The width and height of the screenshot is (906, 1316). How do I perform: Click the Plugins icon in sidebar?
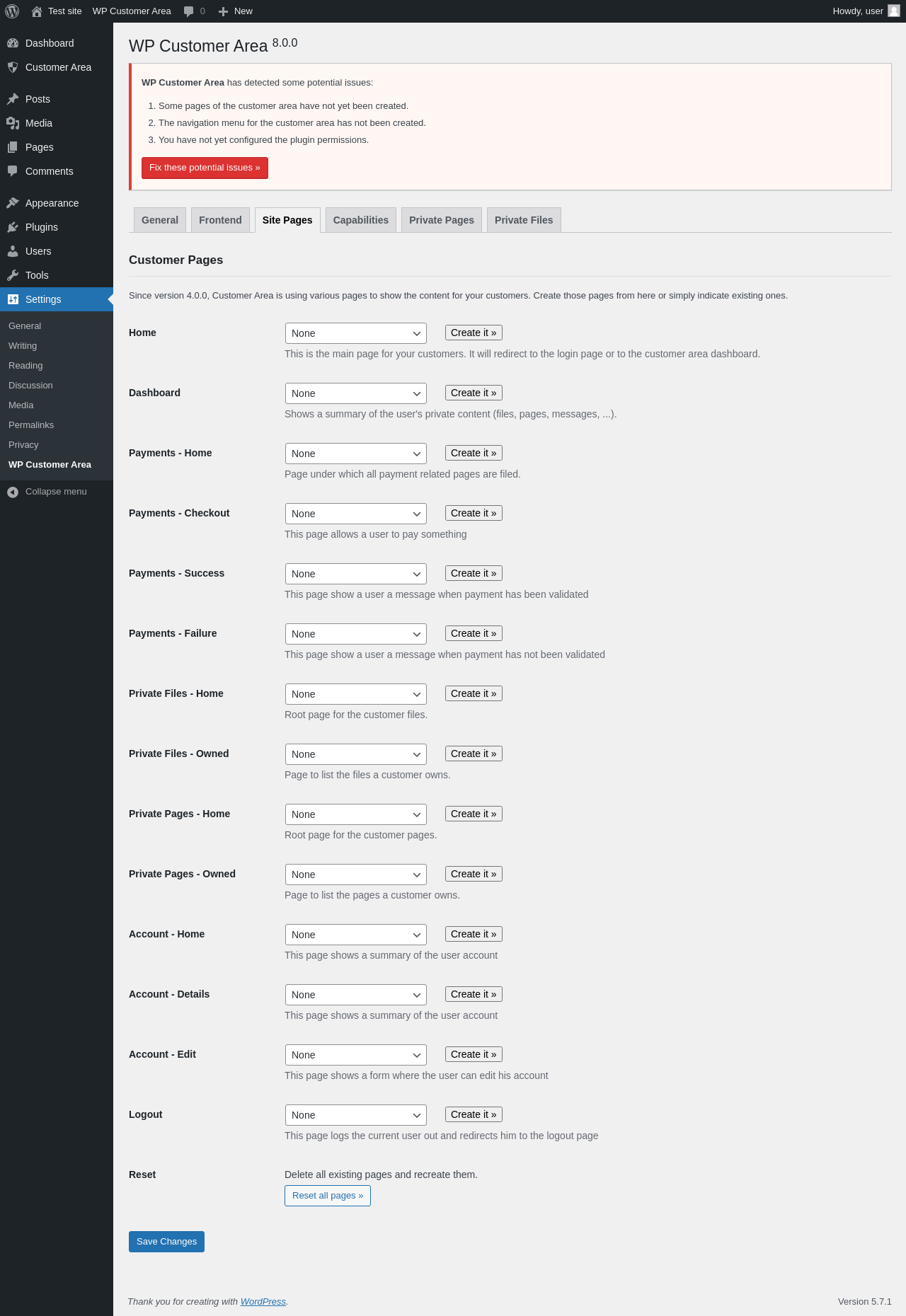click(13, 227)
